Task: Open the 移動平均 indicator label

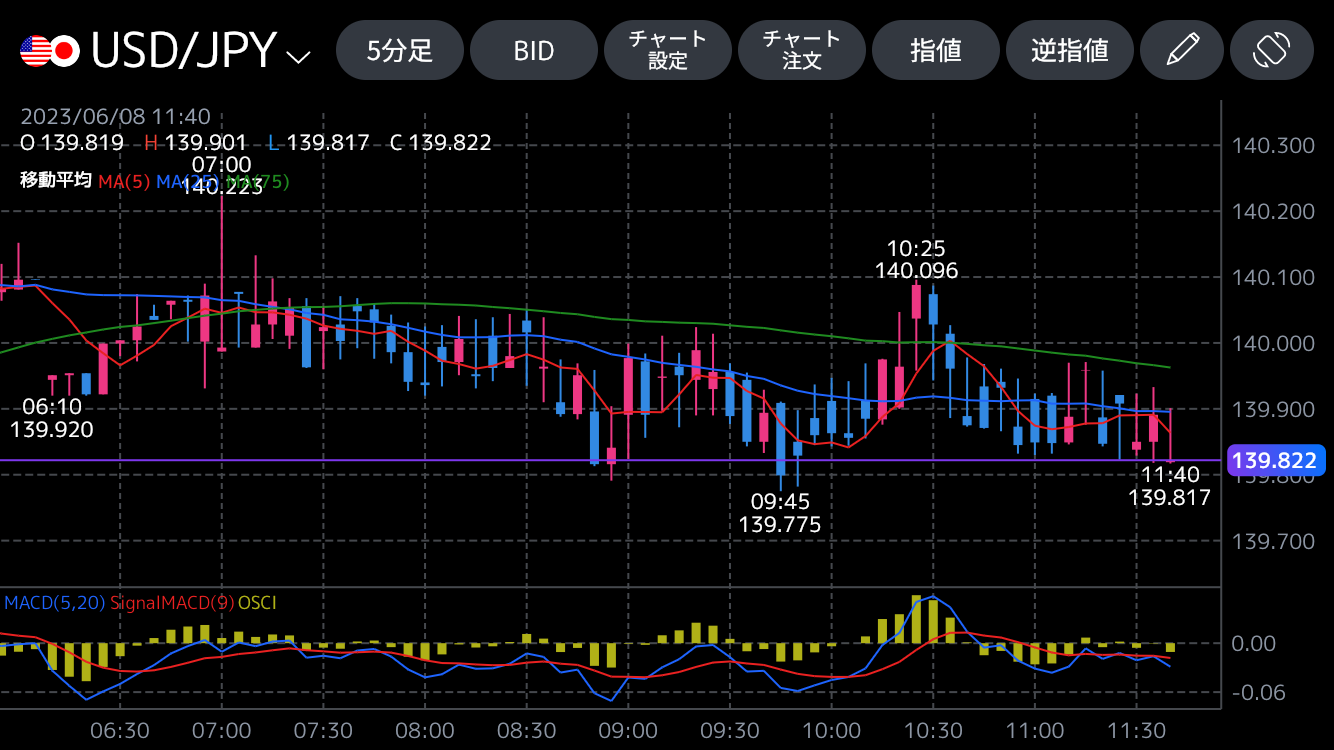Action: click(56, 181)
